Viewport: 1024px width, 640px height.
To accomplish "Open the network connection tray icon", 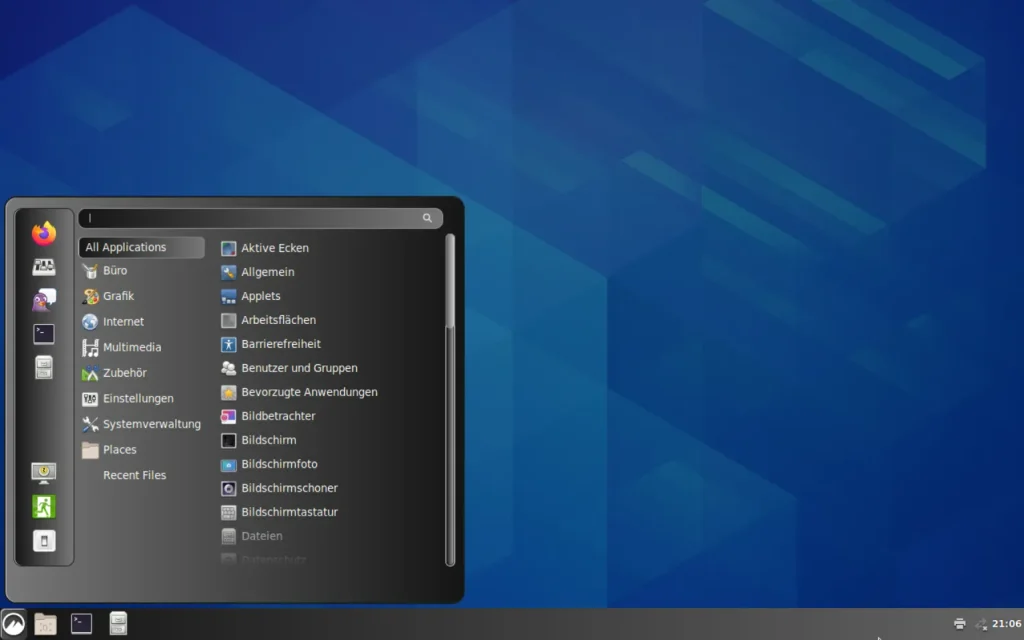I will 980,624.
